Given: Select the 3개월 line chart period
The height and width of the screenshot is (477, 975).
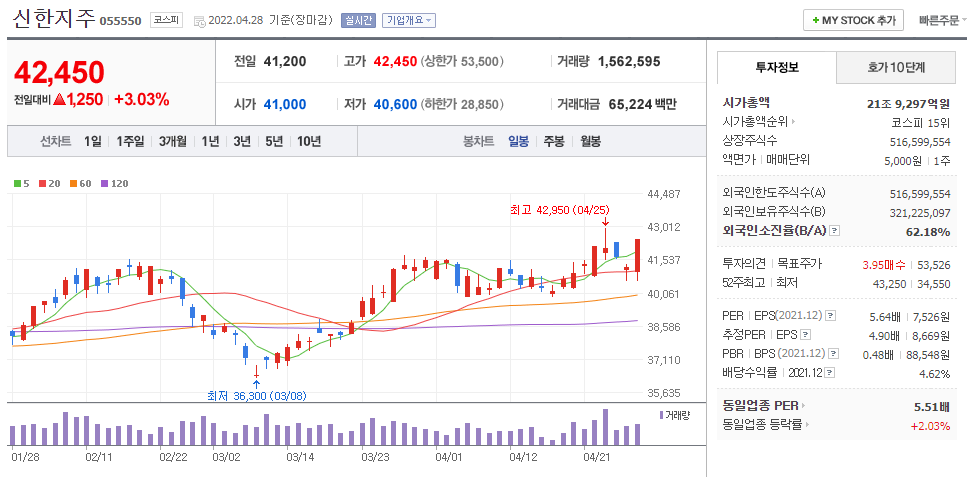Looking at the screenshot, I should (x=172, y=141).
